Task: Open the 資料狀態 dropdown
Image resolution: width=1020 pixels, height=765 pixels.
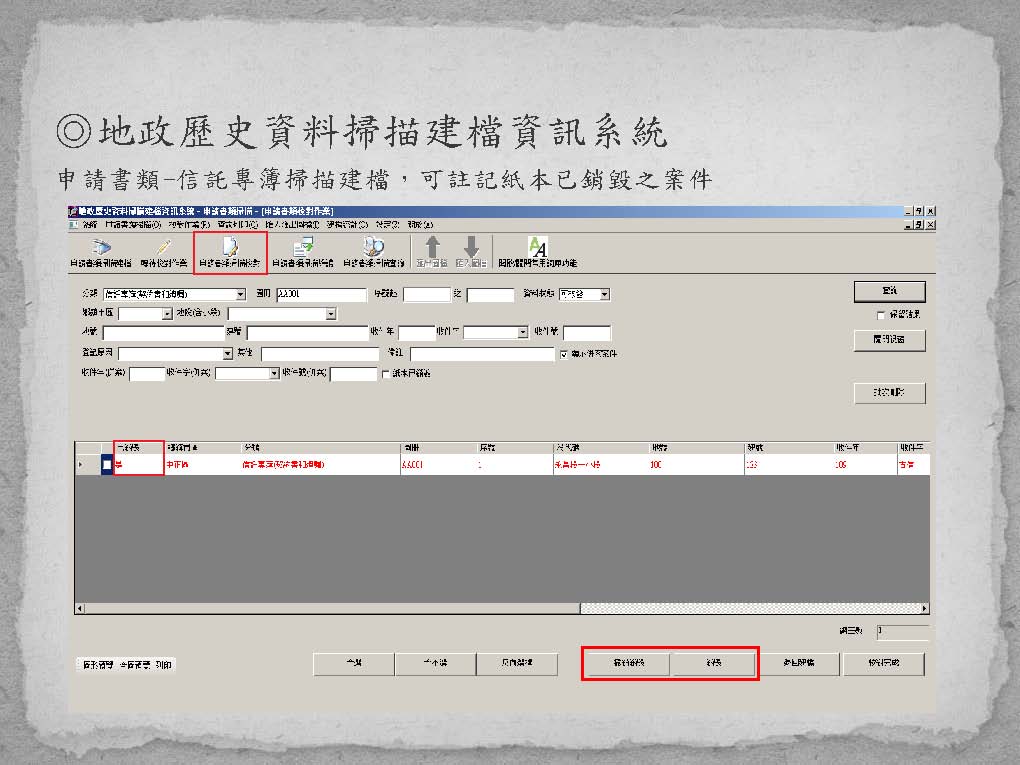Action: click(604, 295)
